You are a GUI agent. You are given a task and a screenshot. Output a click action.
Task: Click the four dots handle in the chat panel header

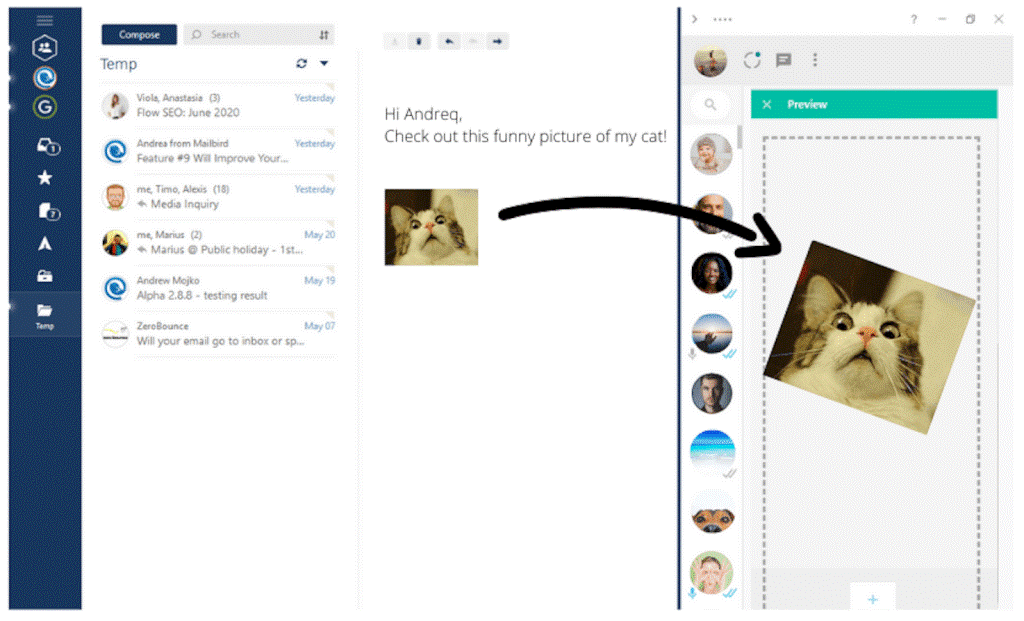(722, 19)
